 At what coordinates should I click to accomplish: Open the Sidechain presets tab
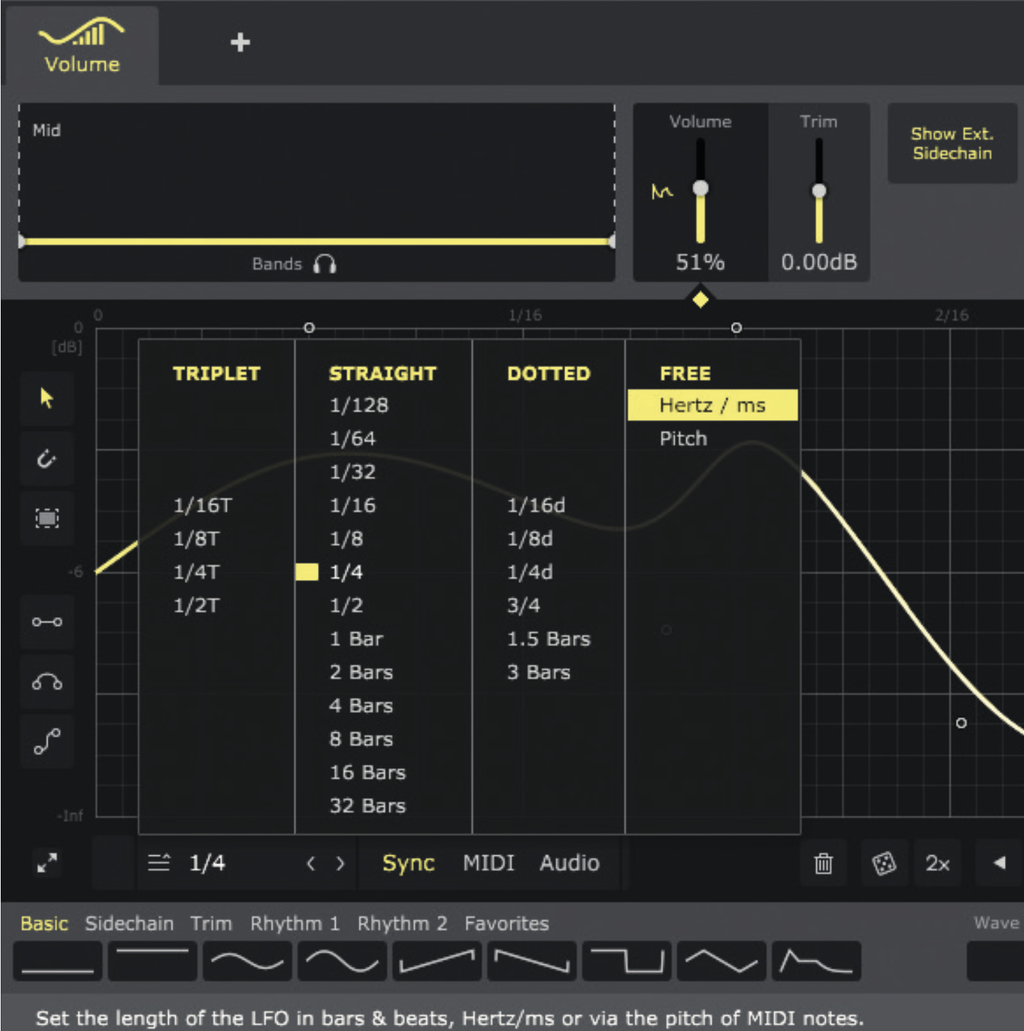pyautogui.click(x=130, y=923)
